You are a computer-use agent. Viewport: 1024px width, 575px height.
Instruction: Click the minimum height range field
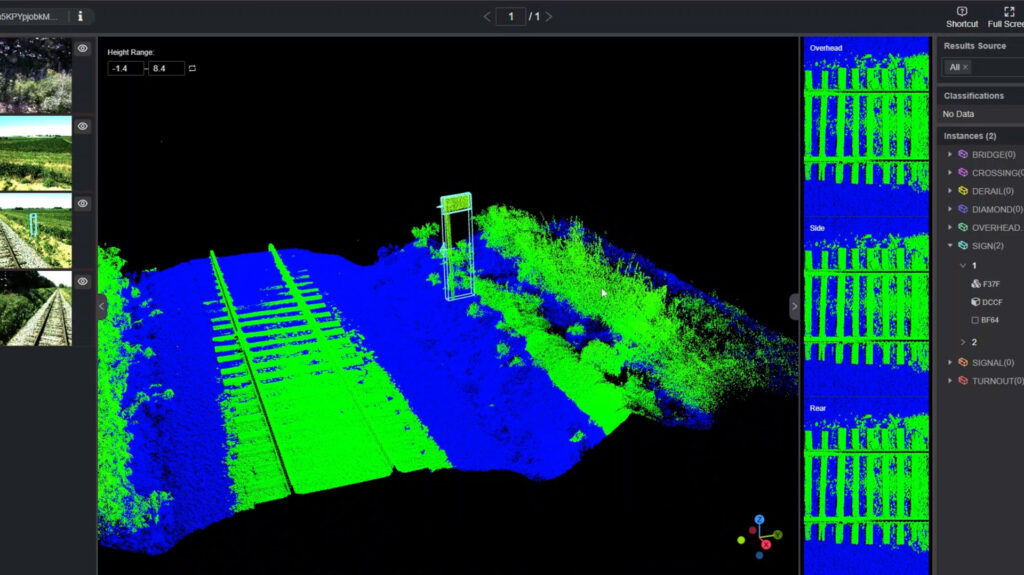click(x=125, y=68)
